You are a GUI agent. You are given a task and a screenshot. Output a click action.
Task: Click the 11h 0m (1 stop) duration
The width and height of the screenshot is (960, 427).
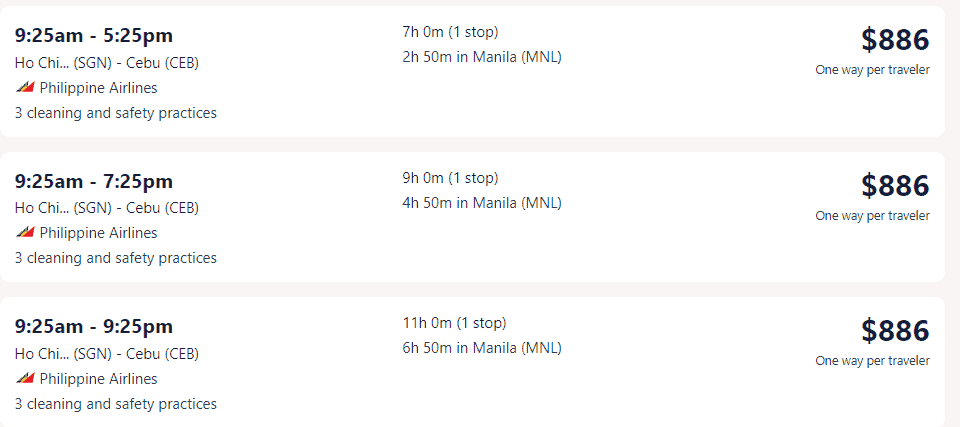click(454, 323)
